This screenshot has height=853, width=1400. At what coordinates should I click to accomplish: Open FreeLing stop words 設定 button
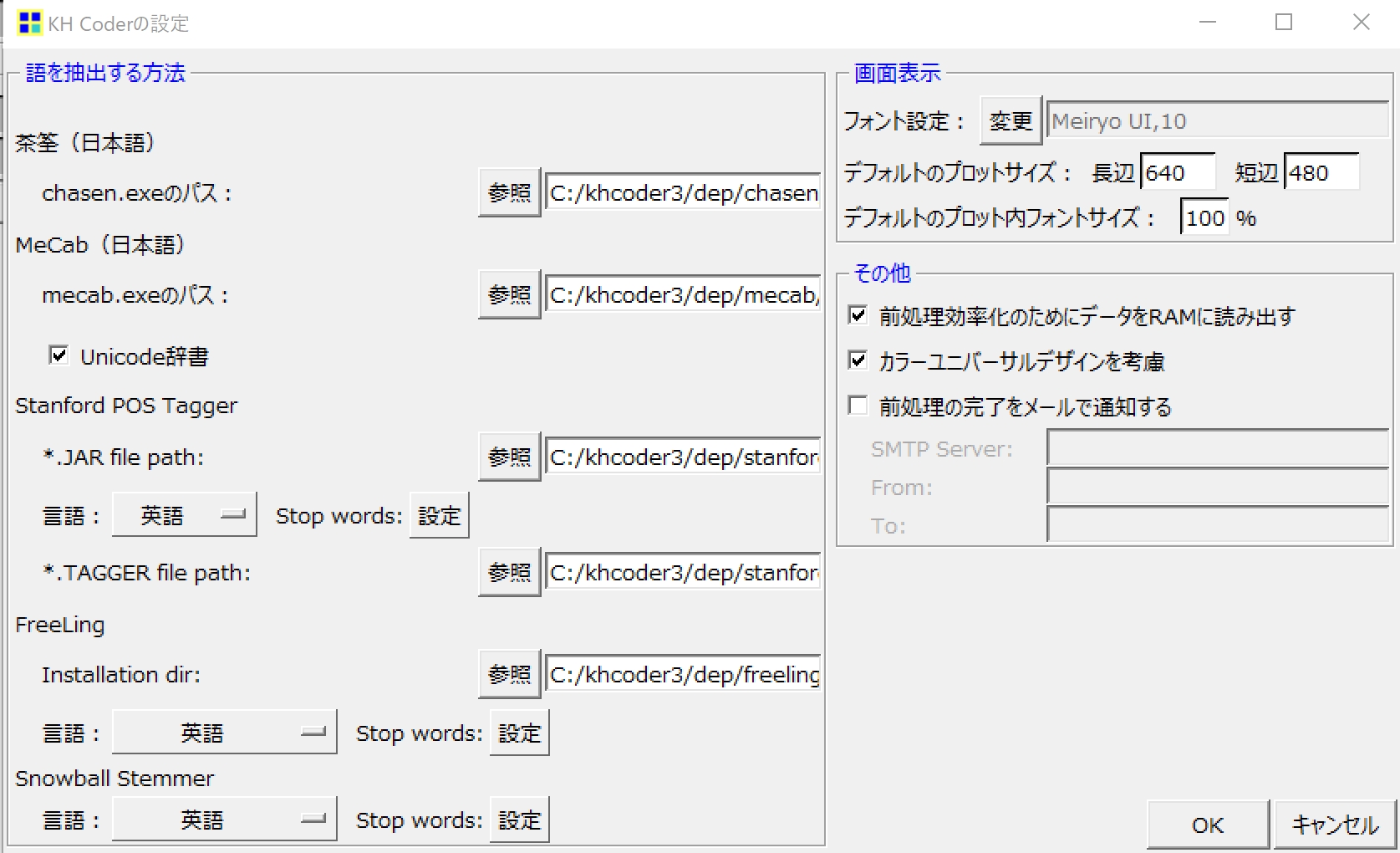point(519,733)
